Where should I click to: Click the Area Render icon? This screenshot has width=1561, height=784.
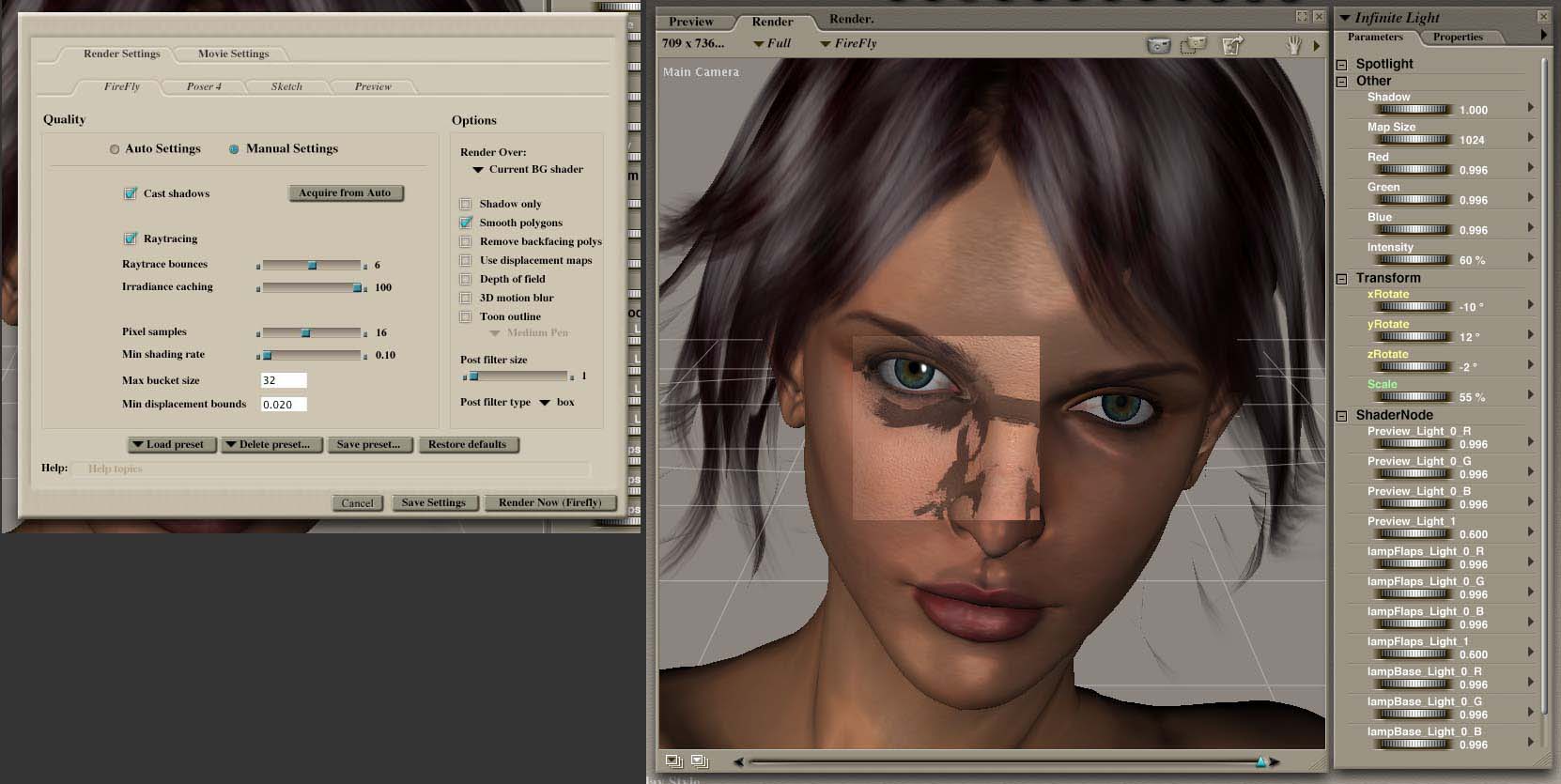pyautogui.click(x=1194, y=45)
